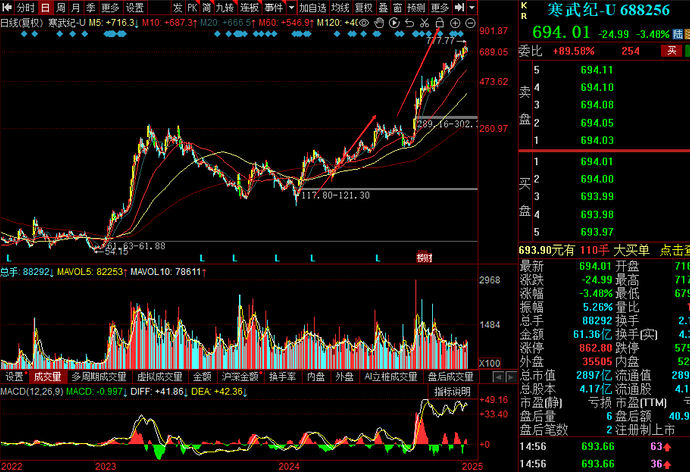Screen dimensions: 690x472
Task: Zoom in the chart with plus icon
Action: pos(454,22)
